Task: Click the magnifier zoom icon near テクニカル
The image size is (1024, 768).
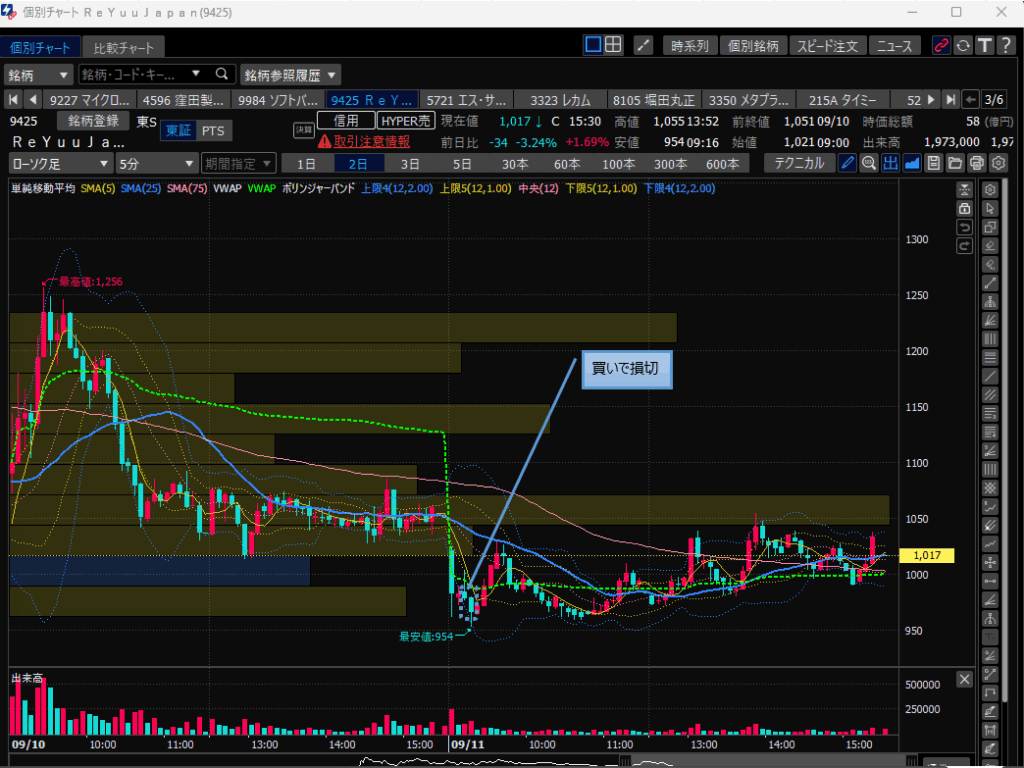Action: pos(868,163)
